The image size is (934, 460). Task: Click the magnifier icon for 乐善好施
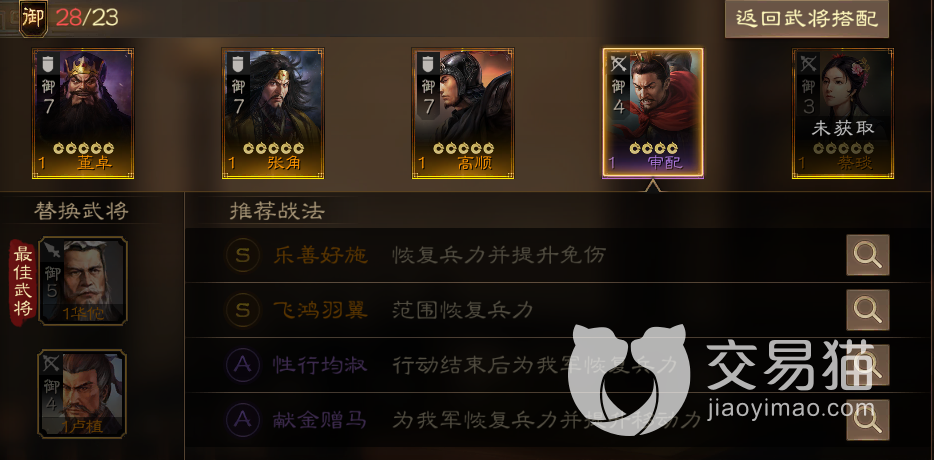point(868,255)
